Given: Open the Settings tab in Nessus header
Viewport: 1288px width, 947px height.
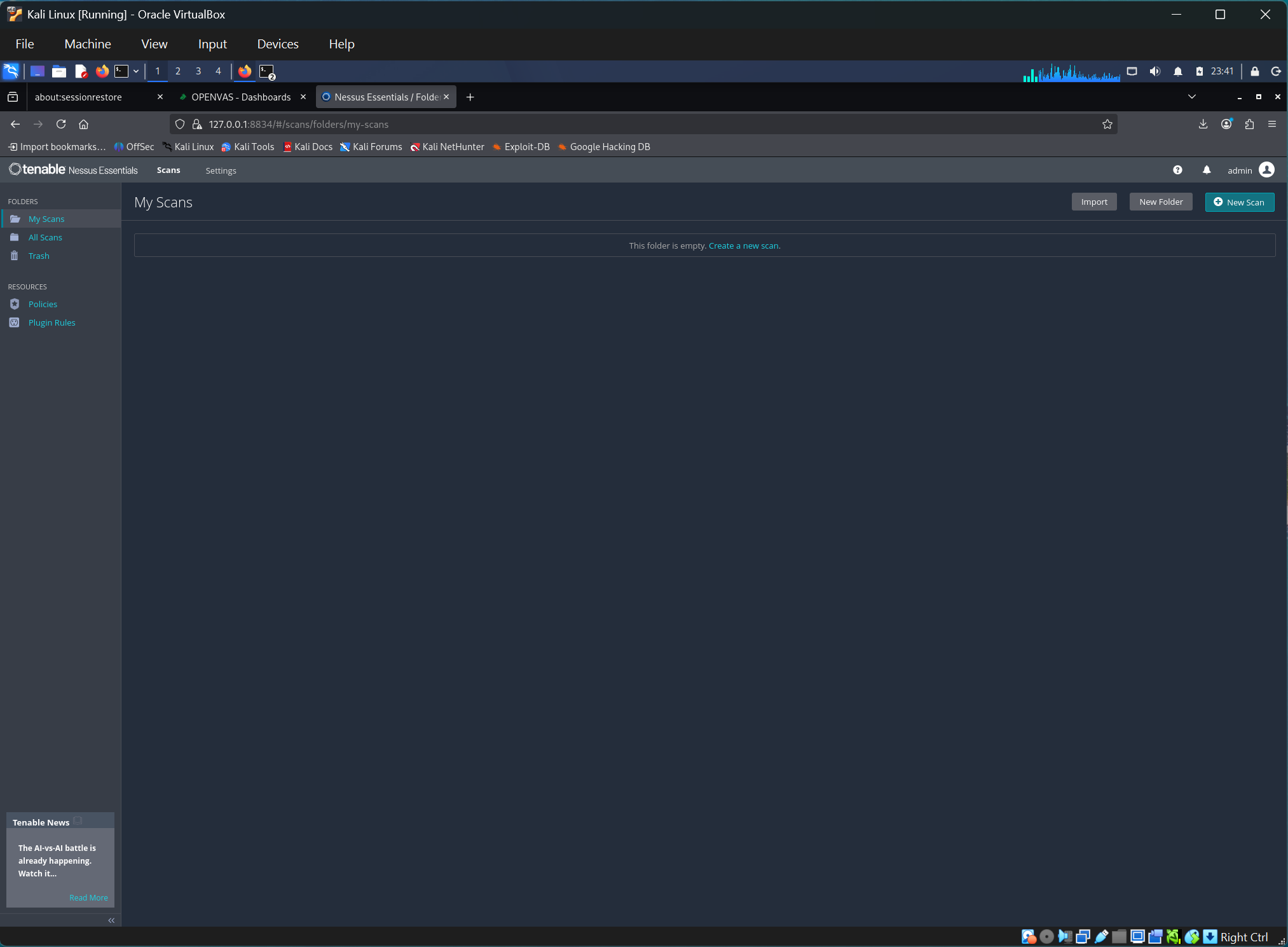Looking at the screenshot, I should (x=221, y=170).
